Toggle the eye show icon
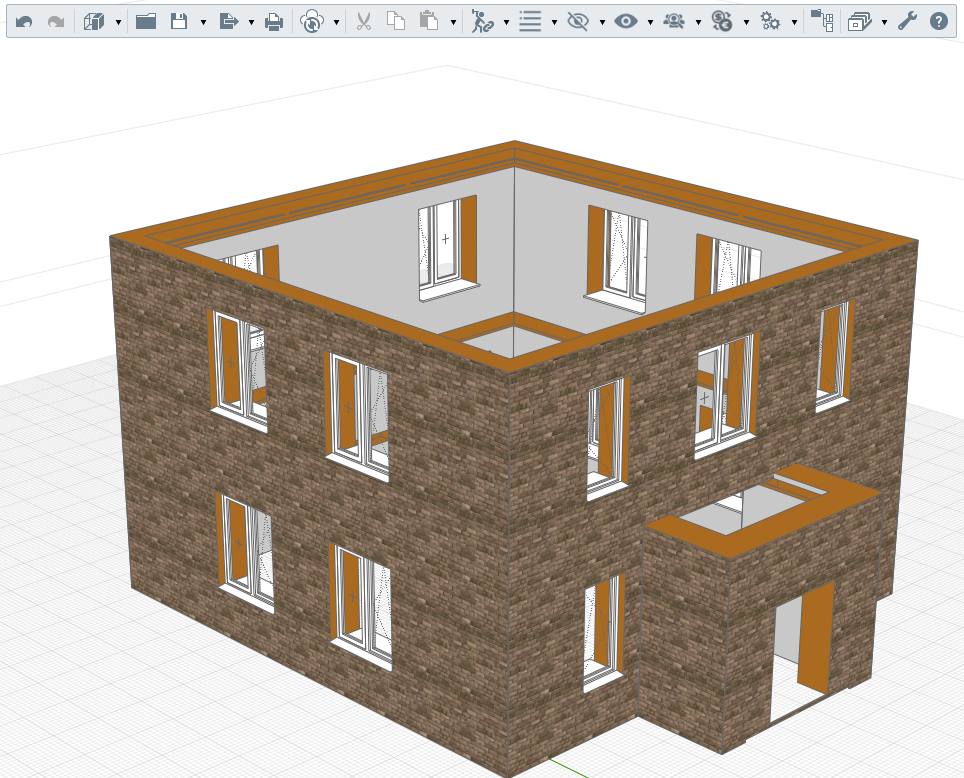 pos(626,22)
